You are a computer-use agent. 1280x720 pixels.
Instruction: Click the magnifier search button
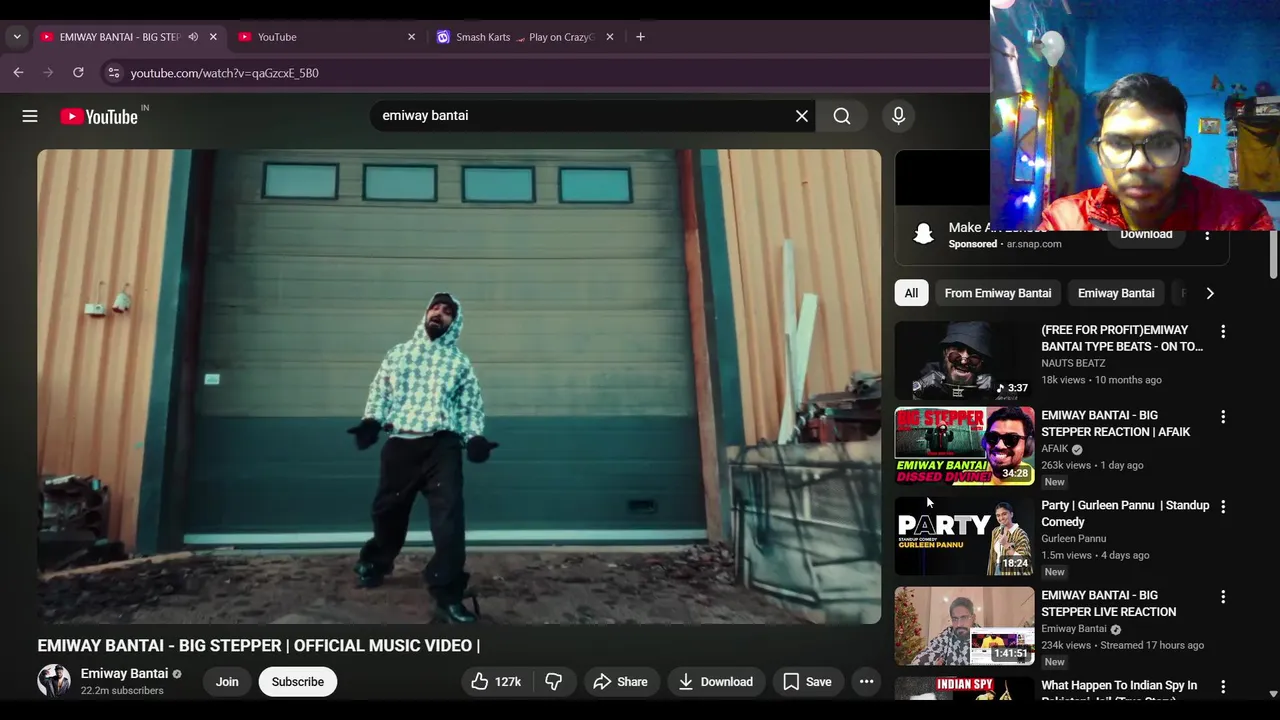[x=842, y=116]
